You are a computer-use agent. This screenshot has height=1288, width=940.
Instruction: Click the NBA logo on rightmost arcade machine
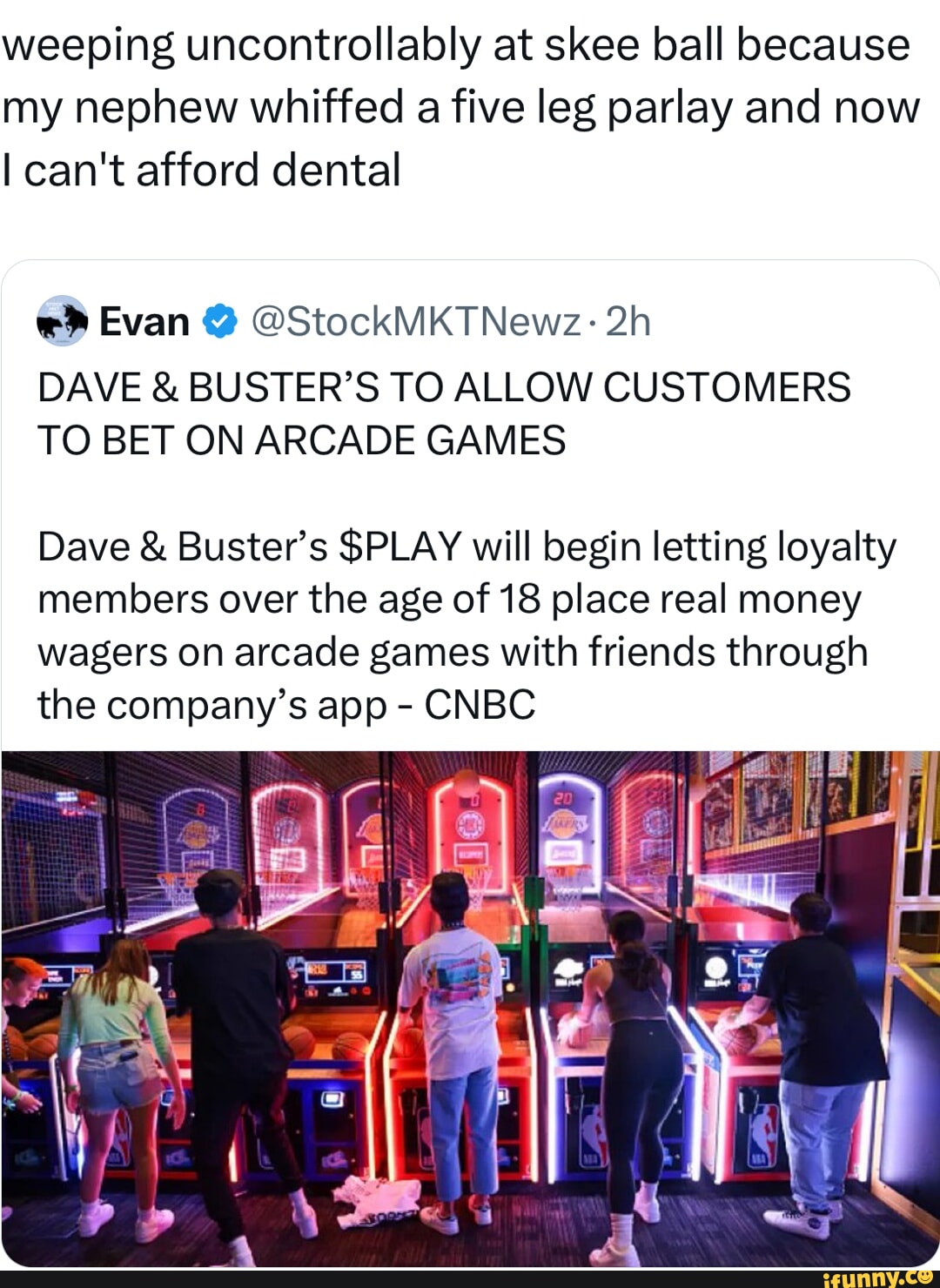762,1137
